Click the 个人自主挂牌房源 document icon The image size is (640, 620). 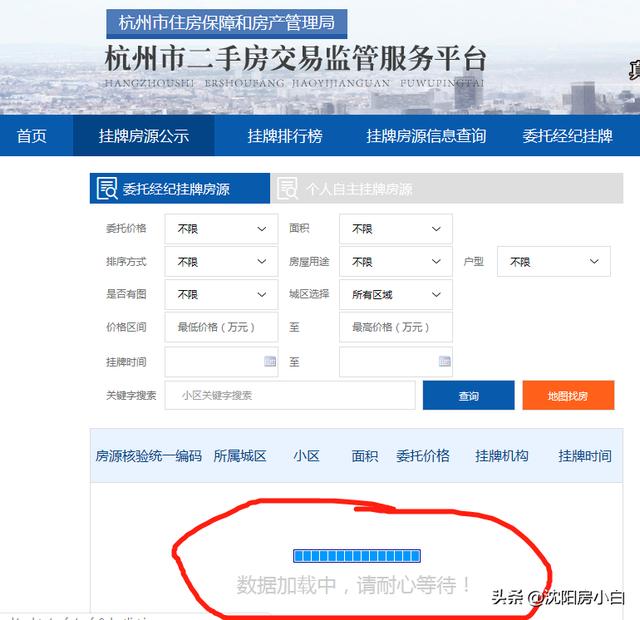288,188
